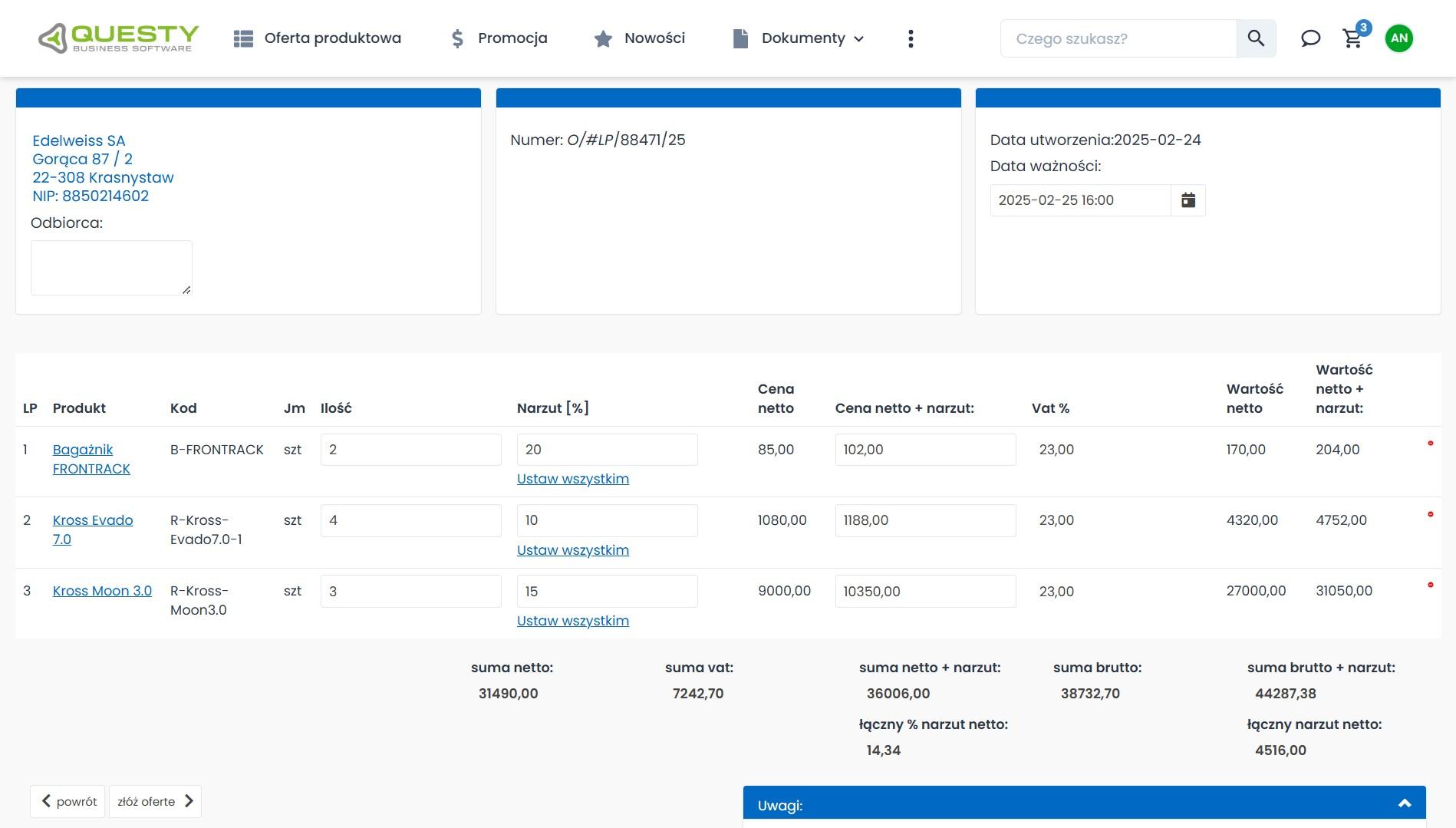Viewport: 1456px width, 828px height.
Task: Click the NIP: 8850214602 text
Action: tap(91, 196)
